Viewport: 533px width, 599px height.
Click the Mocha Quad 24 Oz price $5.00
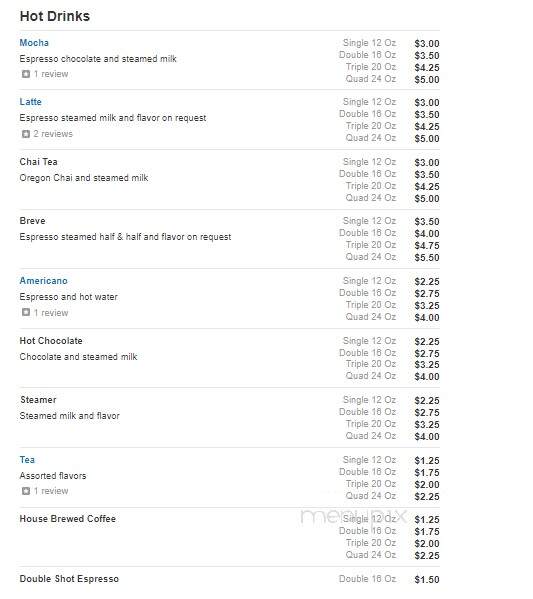[427, 80]
